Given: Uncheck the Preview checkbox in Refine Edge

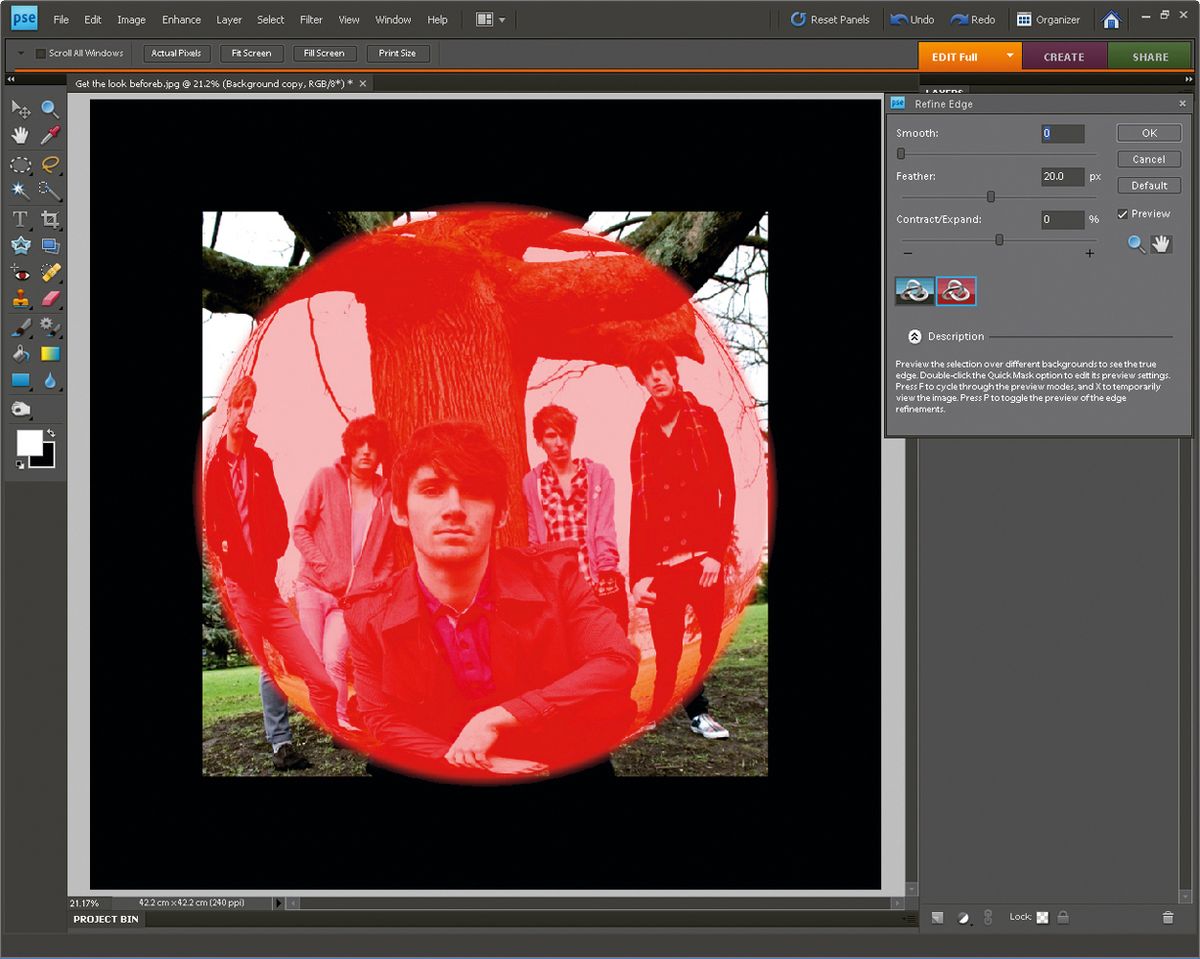Looking at the screenshot, I should coord(1122,213).
